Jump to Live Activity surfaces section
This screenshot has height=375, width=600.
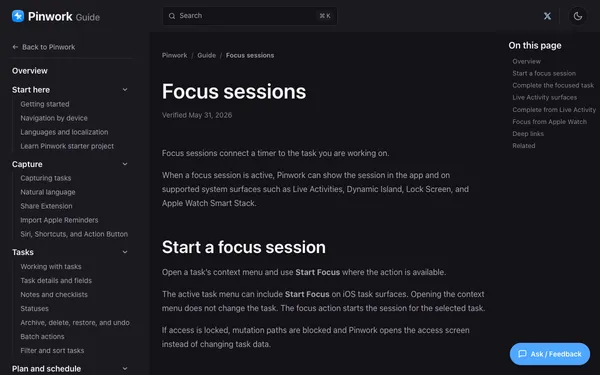pyautogui.click(x=545, y=98)
